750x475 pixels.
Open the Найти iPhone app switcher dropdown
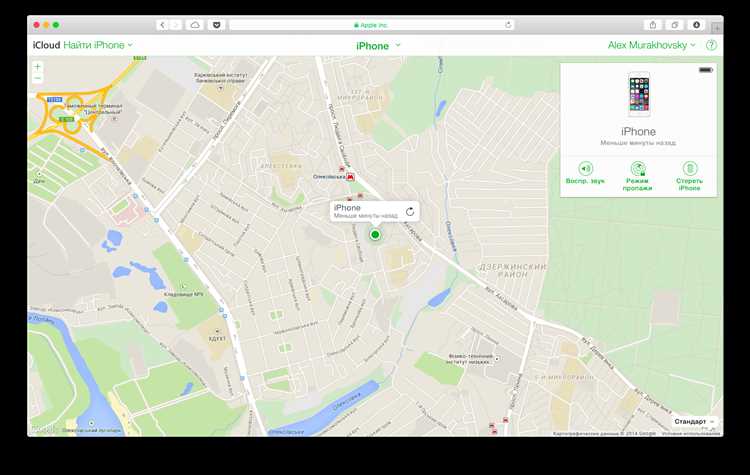click(98, 45)
